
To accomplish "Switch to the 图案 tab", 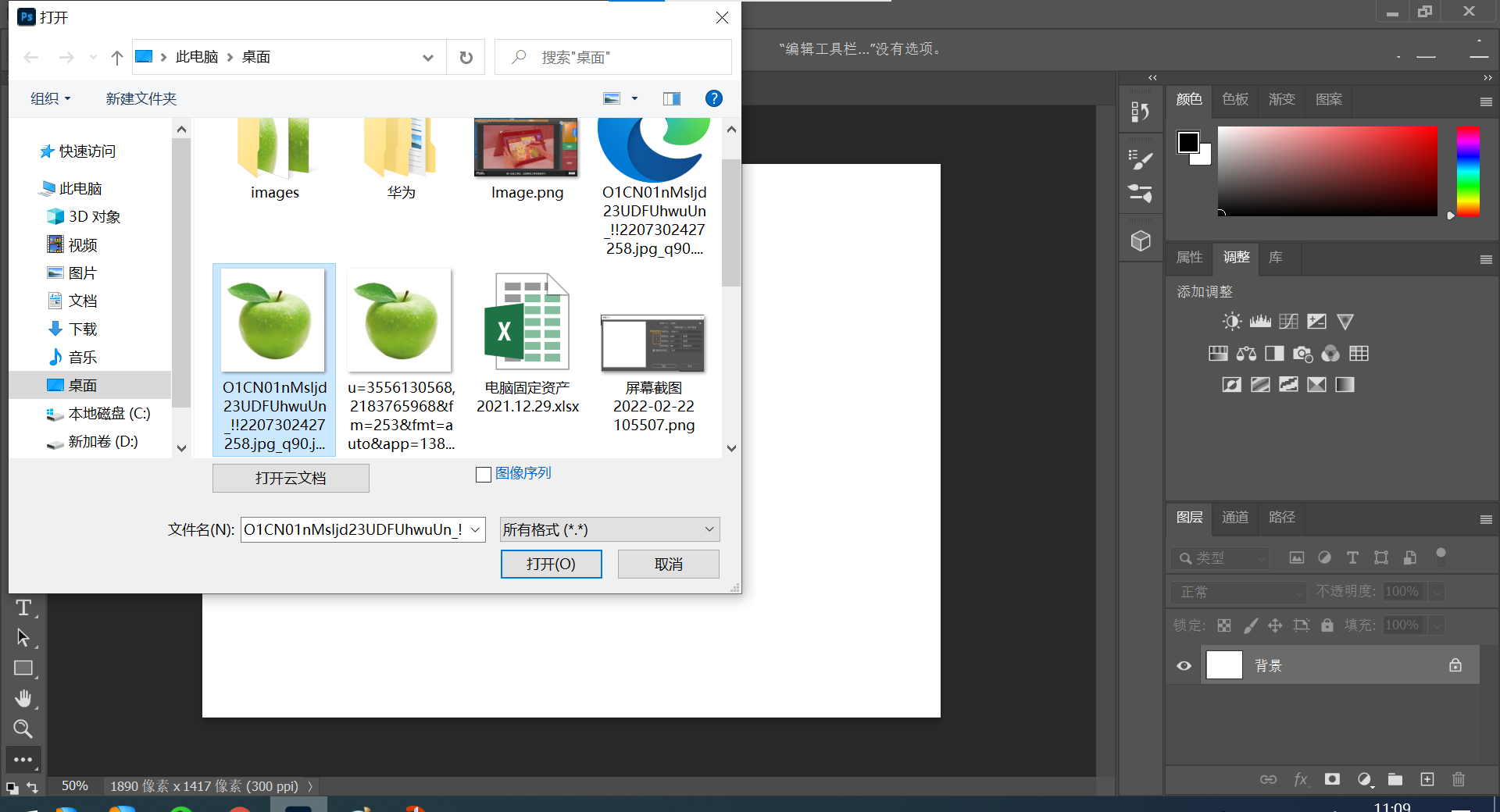I will [1329, 99].
